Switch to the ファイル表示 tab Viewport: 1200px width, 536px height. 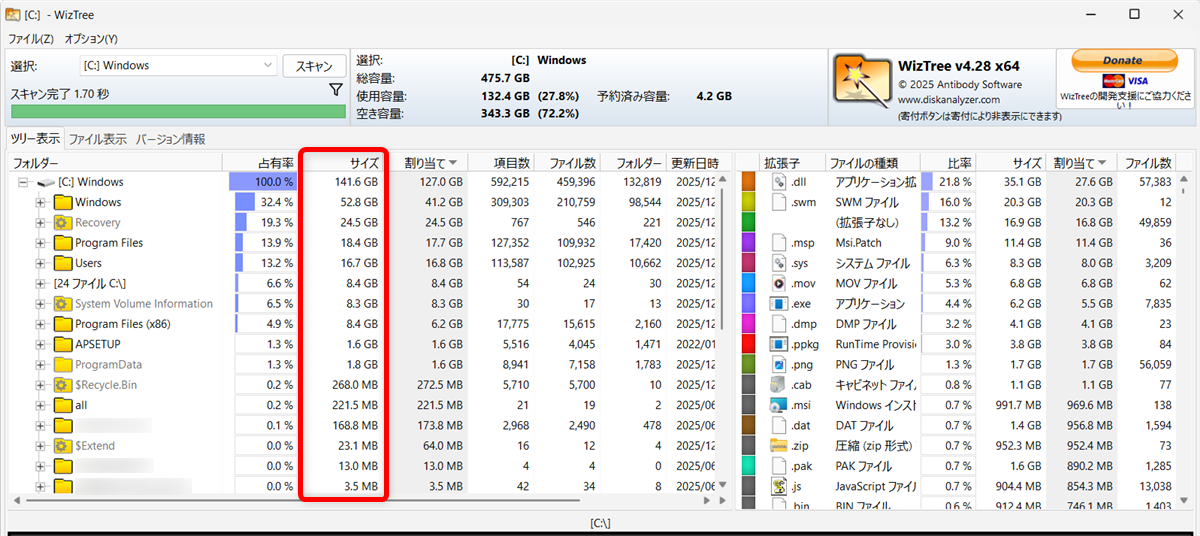tap(97, 139)
